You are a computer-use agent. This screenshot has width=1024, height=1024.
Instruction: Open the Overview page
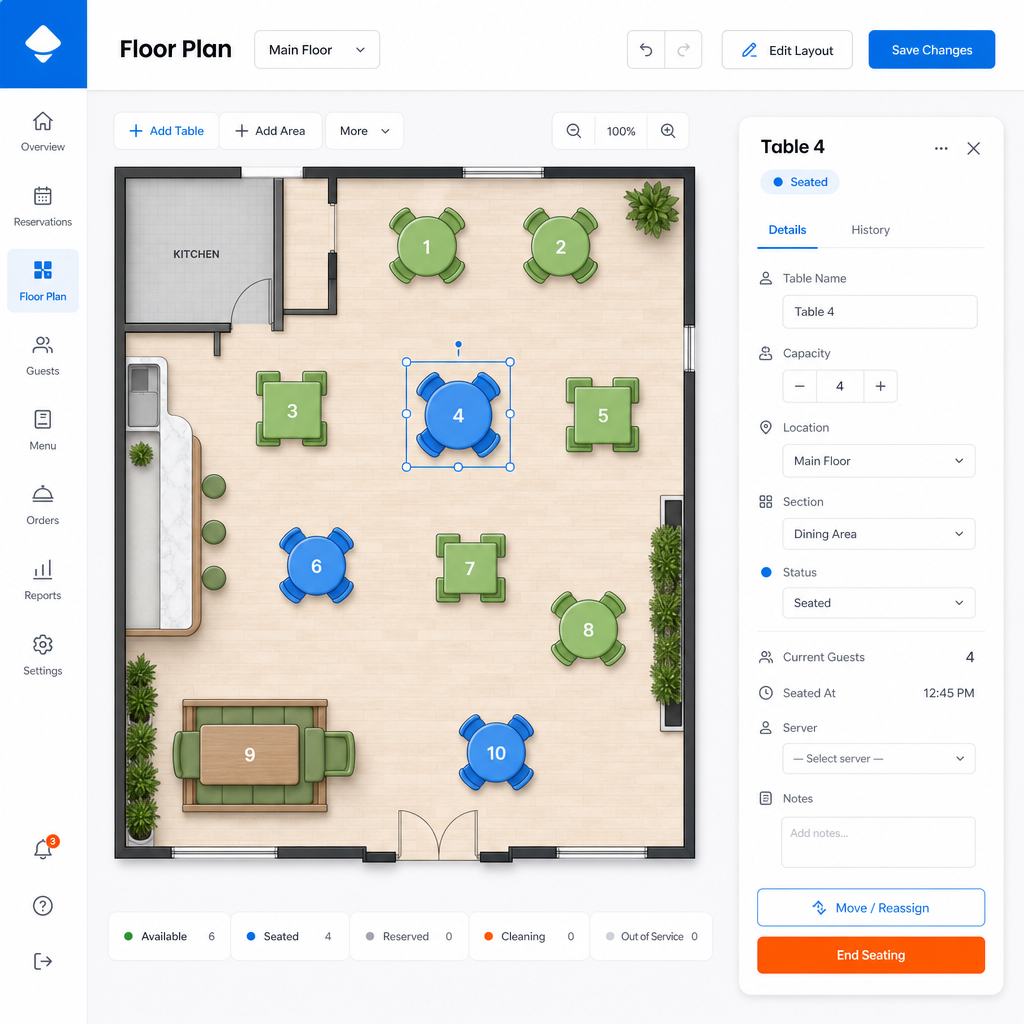[x=42, y=132]
